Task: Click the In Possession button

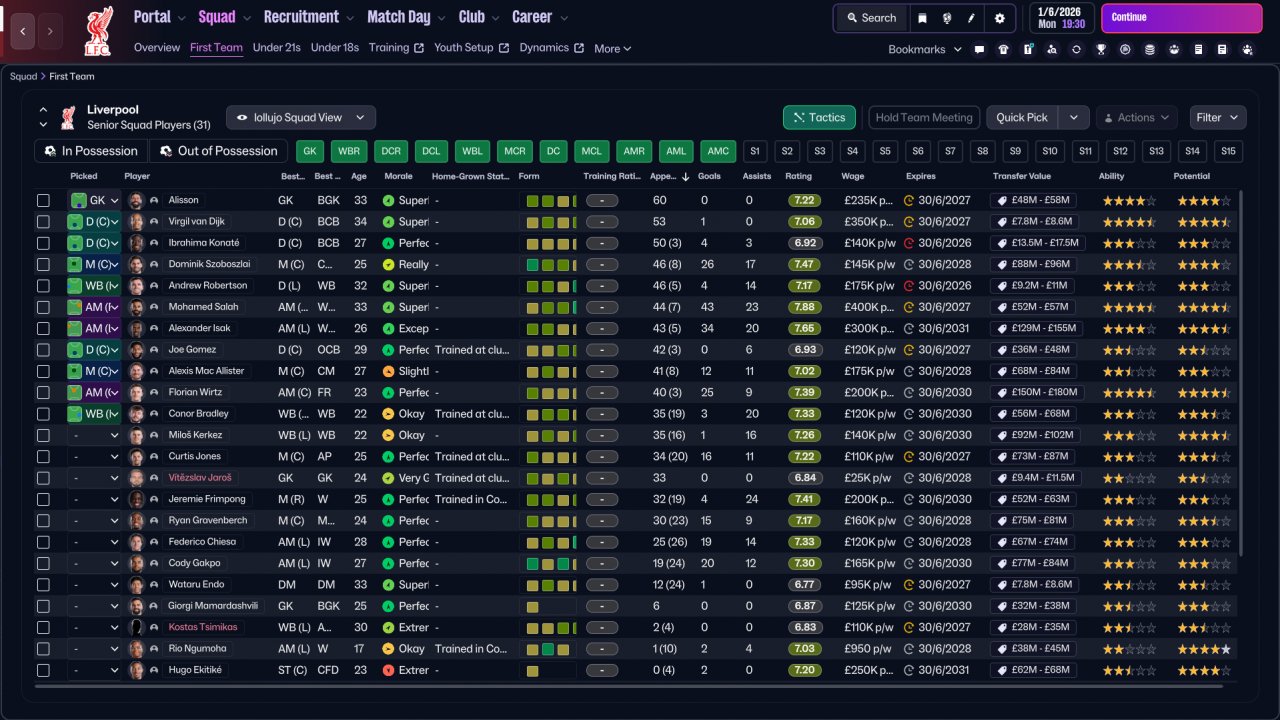Action: coord(91,151)
